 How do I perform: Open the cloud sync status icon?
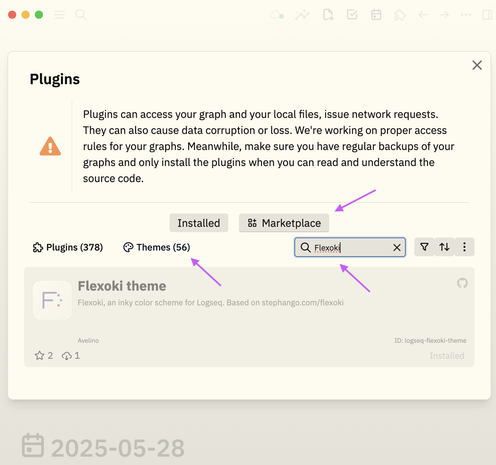[x=277, y=15]
